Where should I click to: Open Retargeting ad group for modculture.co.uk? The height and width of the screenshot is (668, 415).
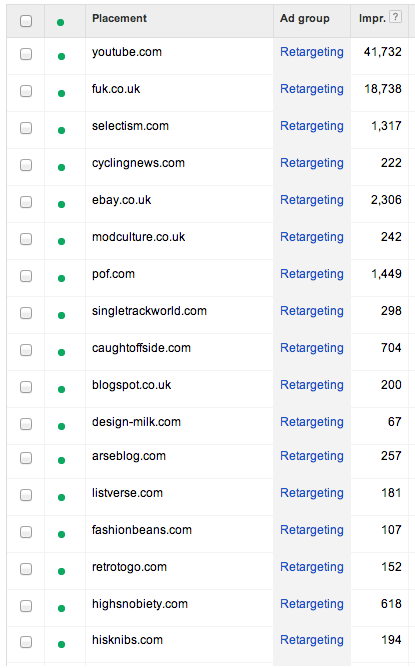312,237
